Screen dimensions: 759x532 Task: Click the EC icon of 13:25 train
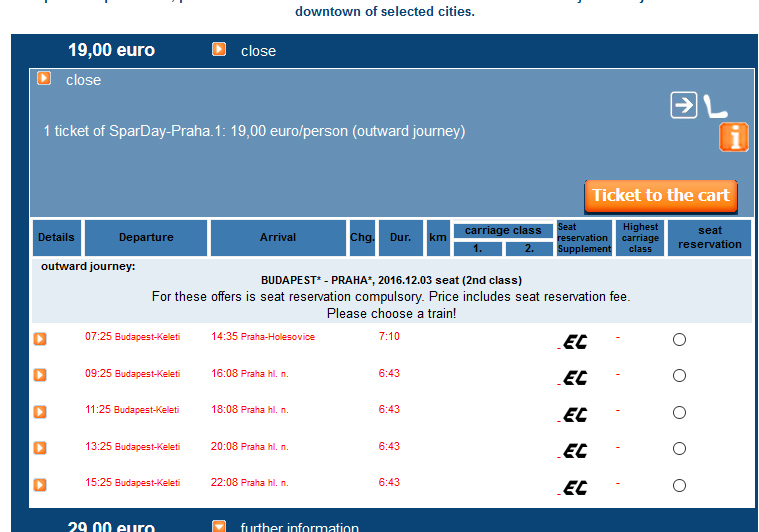(x=575, y=451)
